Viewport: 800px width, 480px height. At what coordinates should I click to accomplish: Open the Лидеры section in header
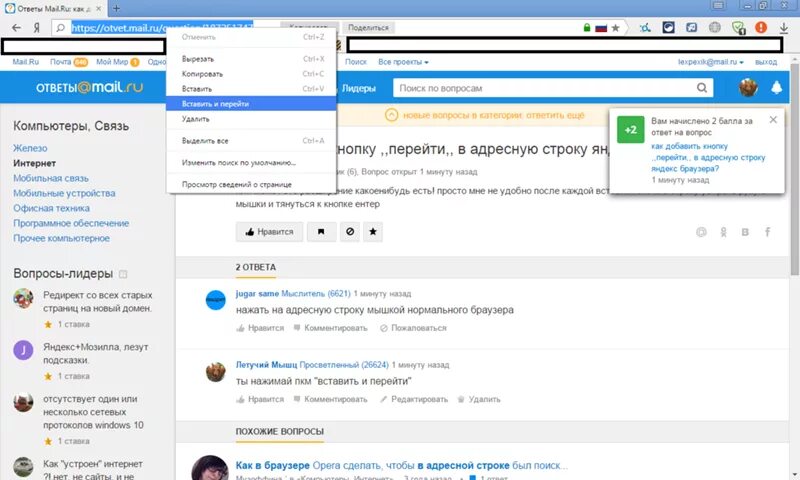pyautogui.click(x=359, y=88)
